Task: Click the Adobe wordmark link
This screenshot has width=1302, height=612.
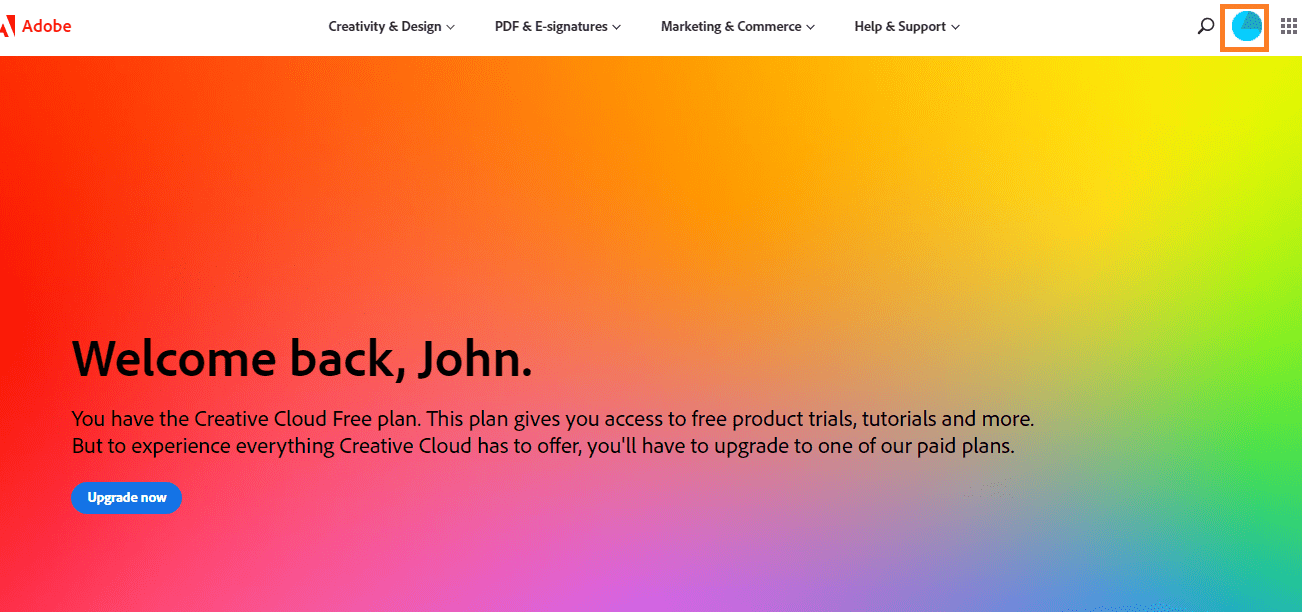Action: click(x=47, y=25)
